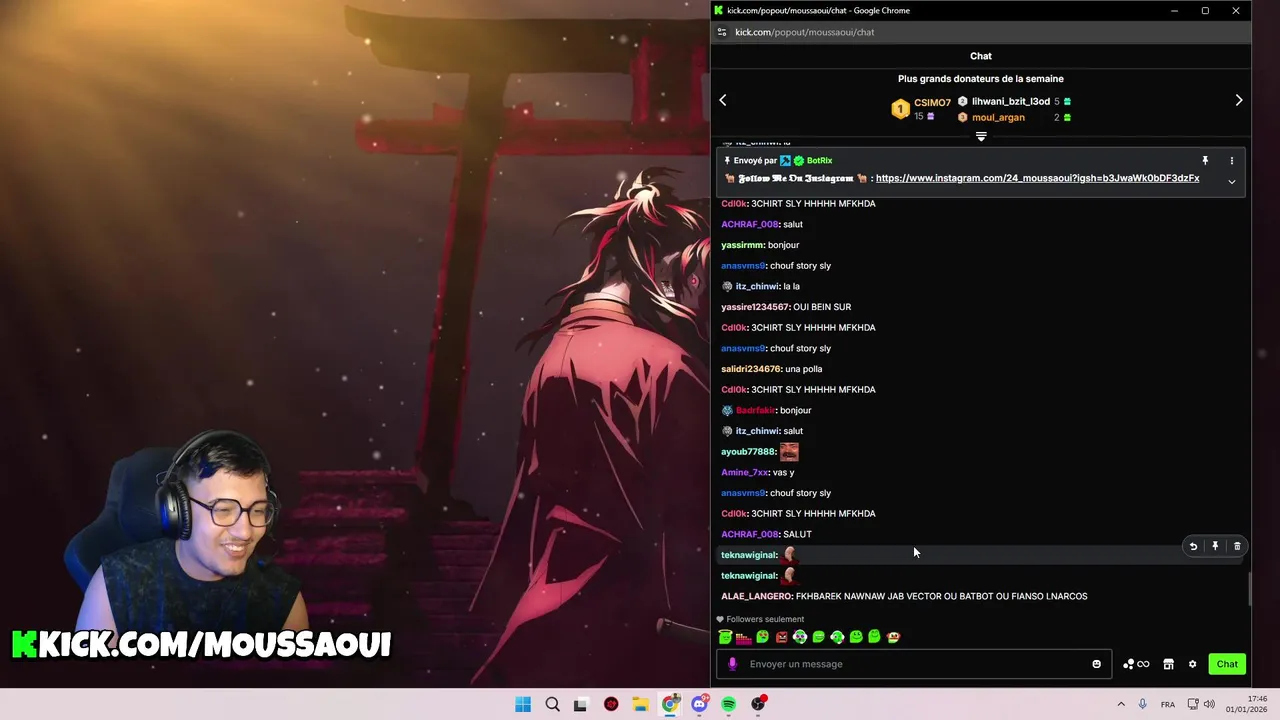Open Spotify from the taskbar
The width and height of the screenshot is (1280, 720).
tap(729, 704)
